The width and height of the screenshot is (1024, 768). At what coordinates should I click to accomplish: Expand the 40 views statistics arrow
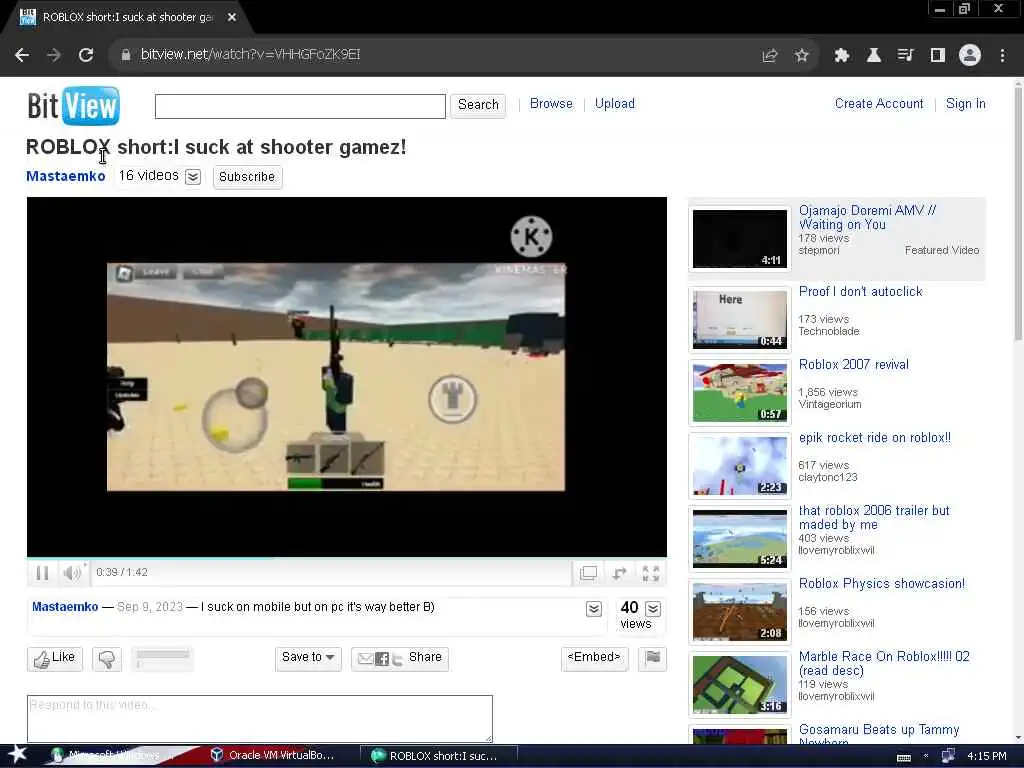(653, 609)
